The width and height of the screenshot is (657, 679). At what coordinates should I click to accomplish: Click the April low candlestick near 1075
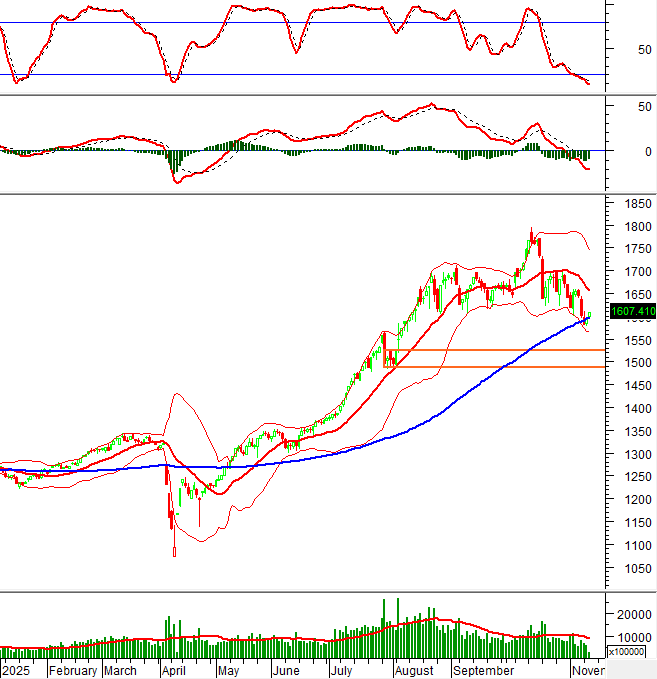pos(174,548)
